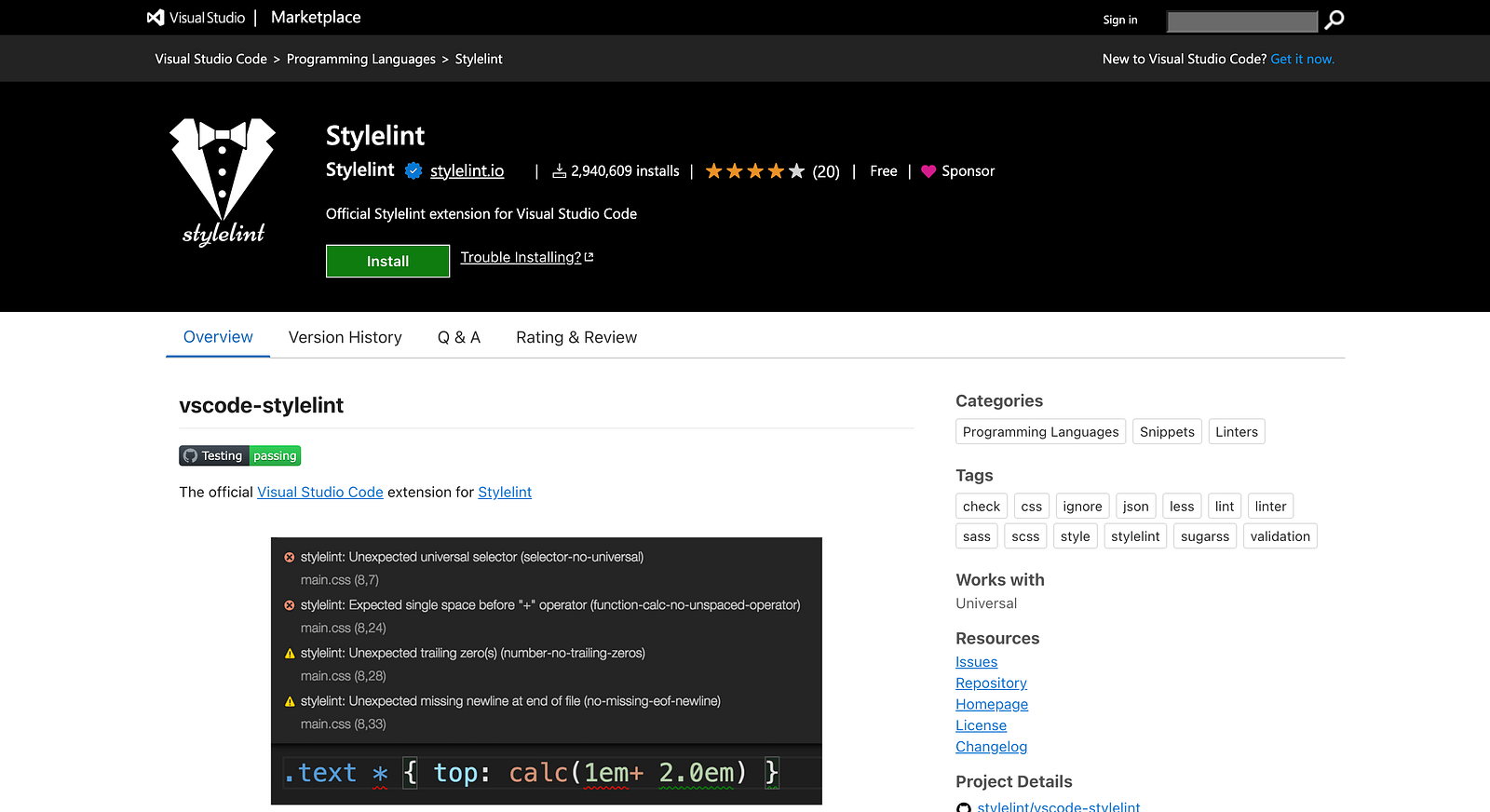This screenshot has height=812, width=1490.
Task: Open the Issues resource link
Action: point(977,662)
